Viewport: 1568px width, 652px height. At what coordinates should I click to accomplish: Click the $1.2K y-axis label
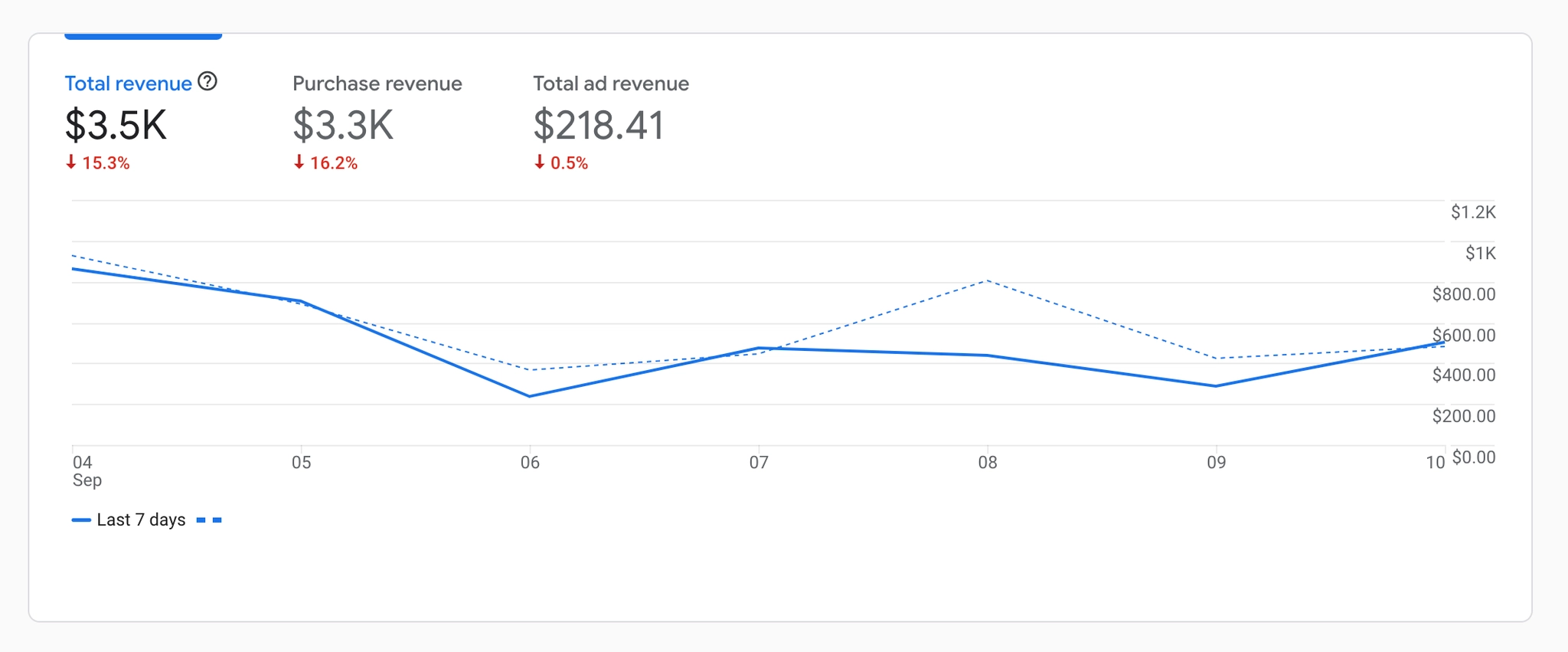(1472, 212)
